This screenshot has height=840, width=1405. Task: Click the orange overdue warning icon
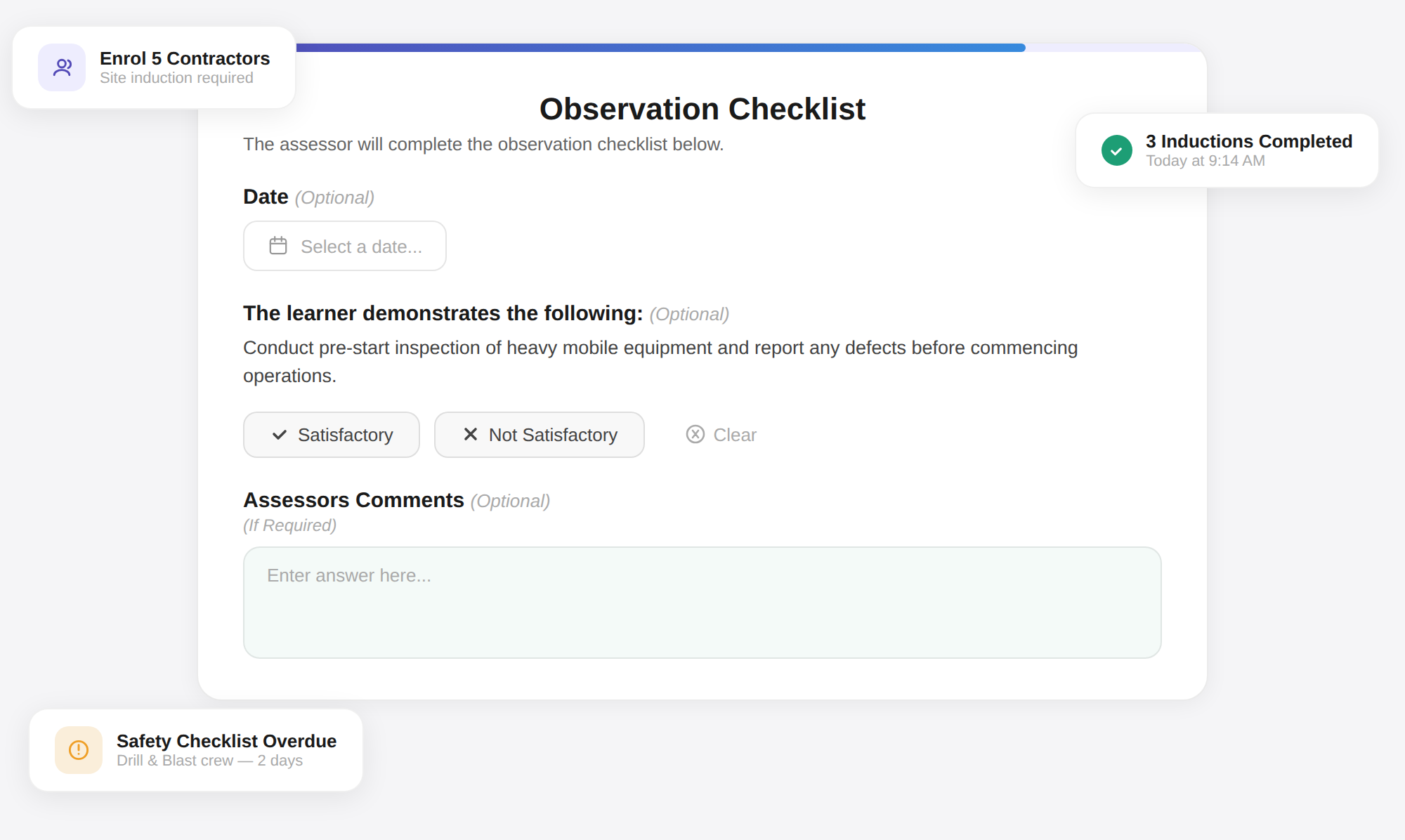click(x=79, y=750)
